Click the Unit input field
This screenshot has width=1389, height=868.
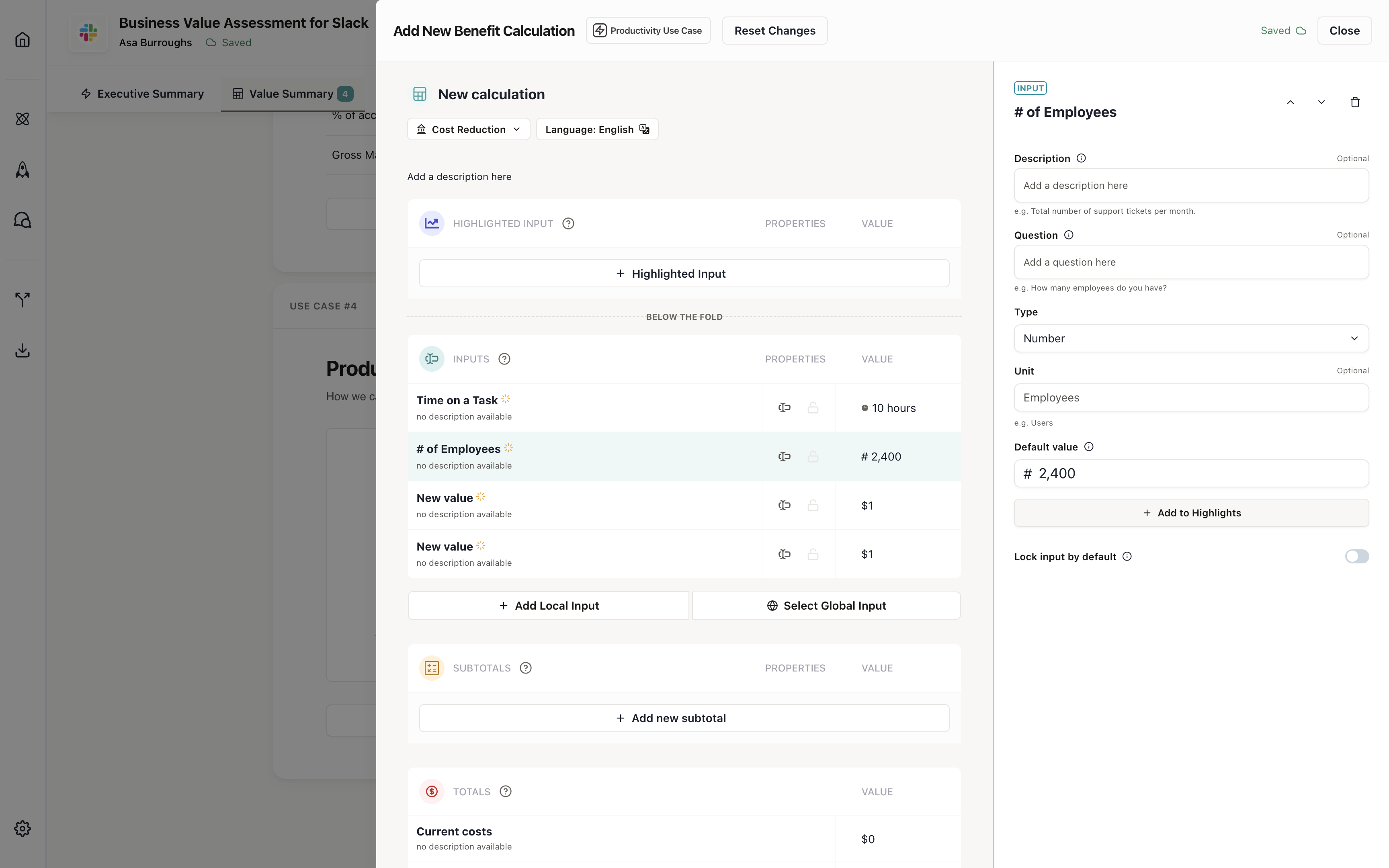tap(1191, 398)
